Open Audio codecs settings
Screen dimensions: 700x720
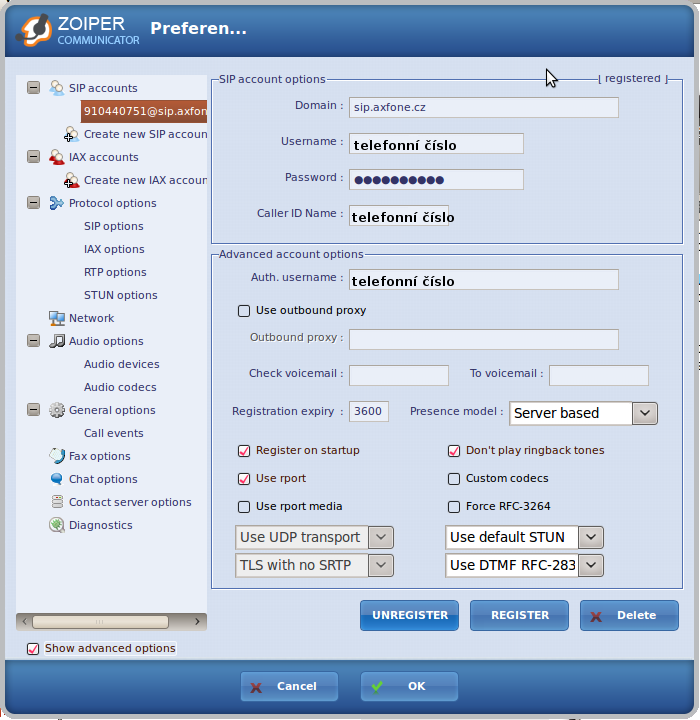tap(120, 387)
